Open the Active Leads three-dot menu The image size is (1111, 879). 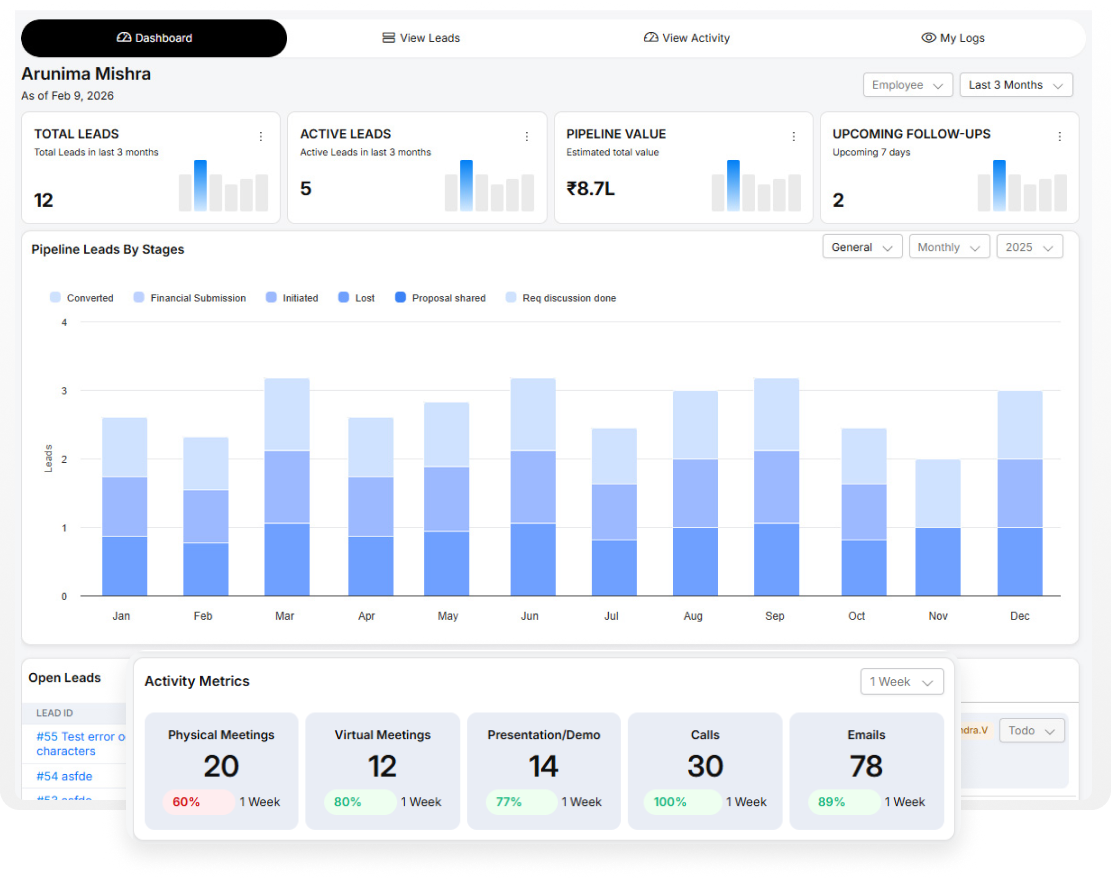[527, 136]
